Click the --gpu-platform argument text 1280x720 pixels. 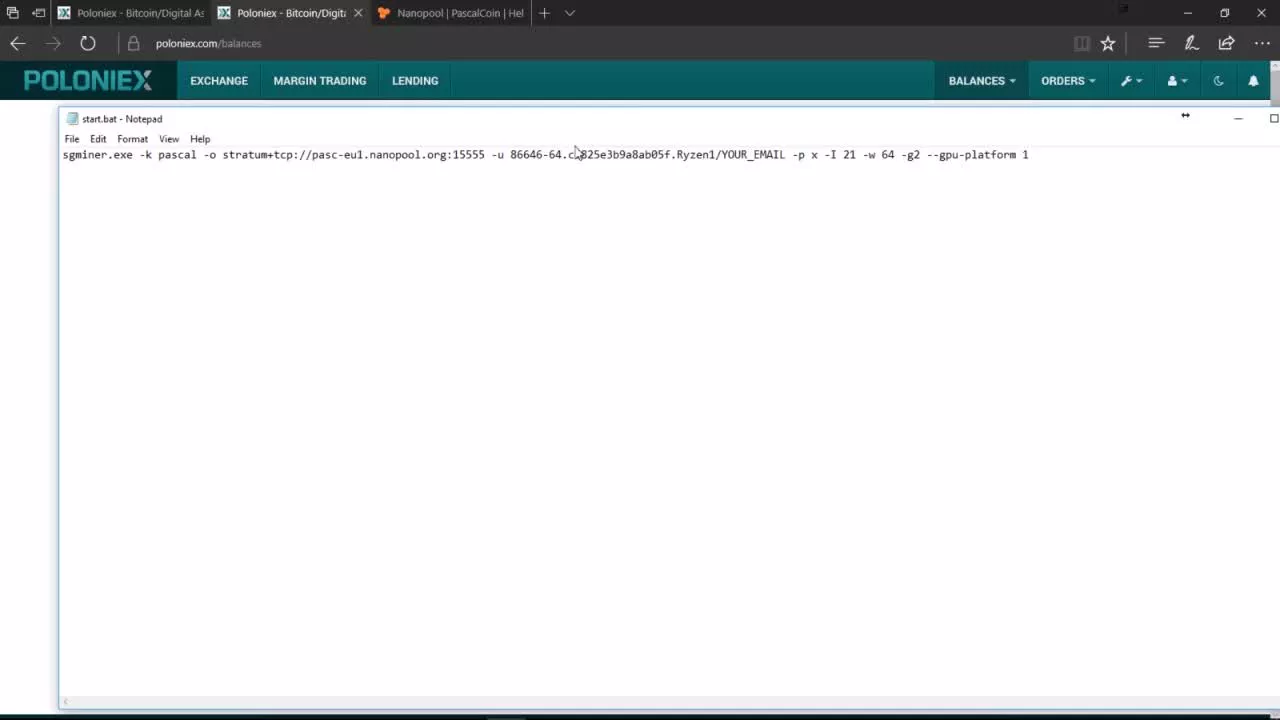click(x=971, y=155)
